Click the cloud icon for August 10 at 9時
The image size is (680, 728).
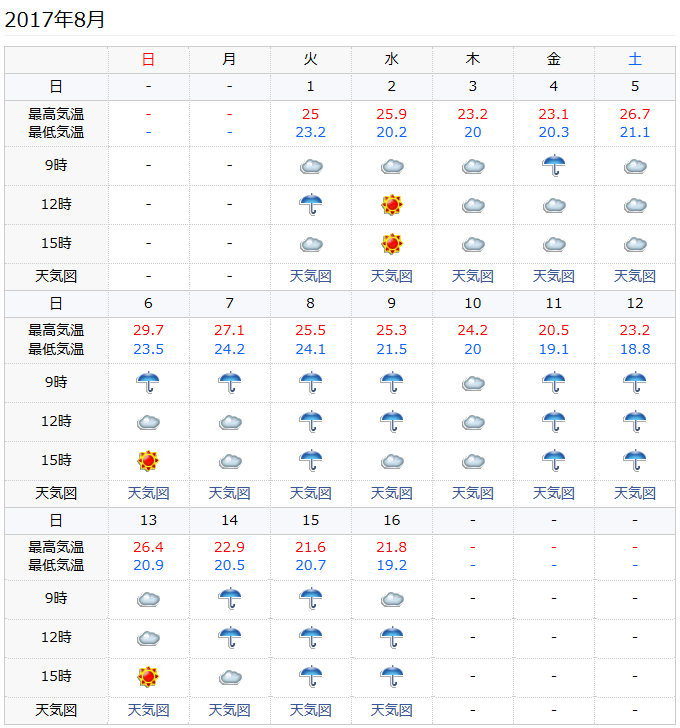click(473, 384)
